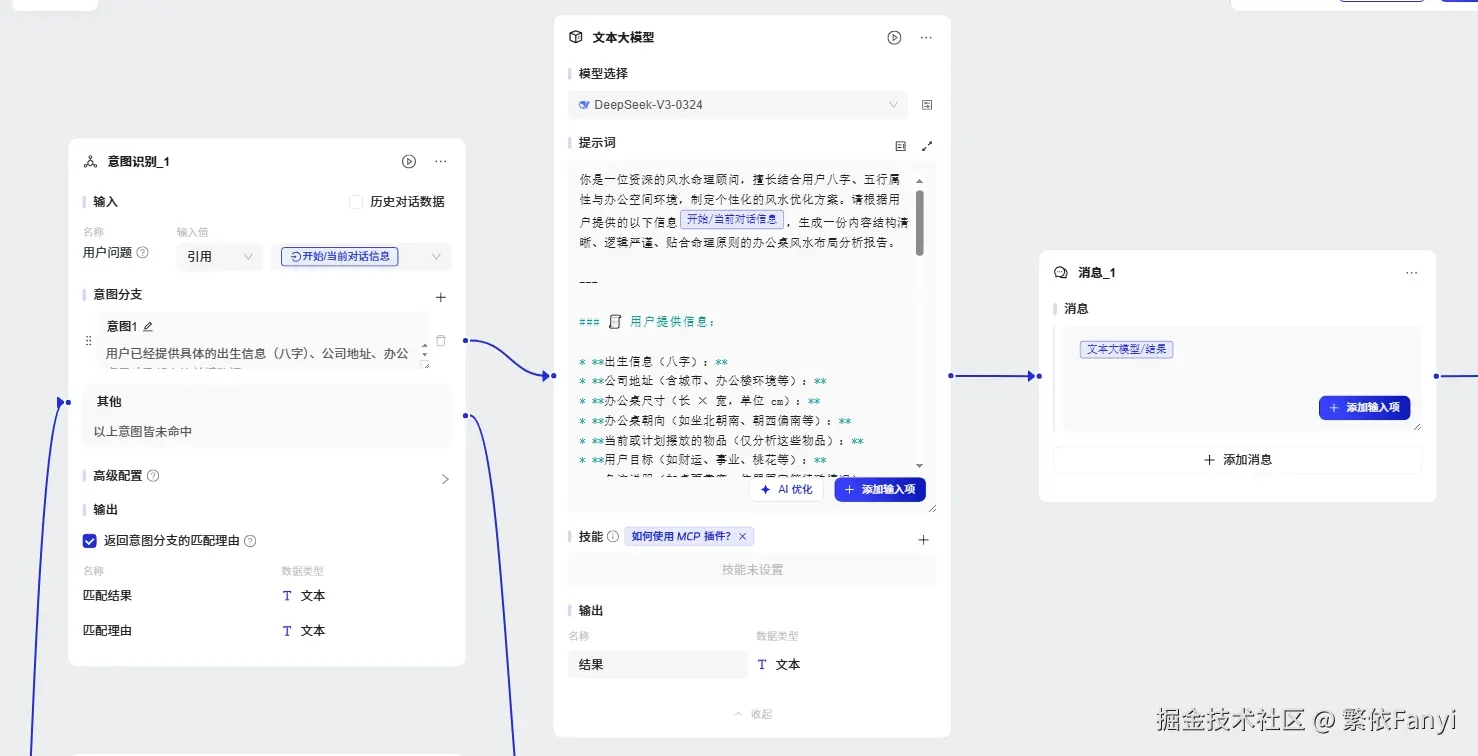Run the 文本大模型 node with the play icon
The image size is (1478, 756).
click(893, 37)
